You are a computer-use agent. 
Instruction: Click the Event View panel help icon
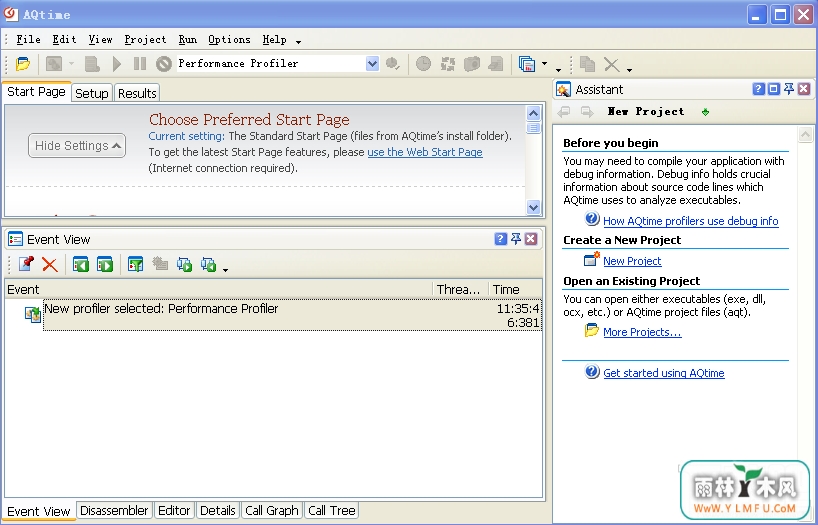tap(500, 239)
